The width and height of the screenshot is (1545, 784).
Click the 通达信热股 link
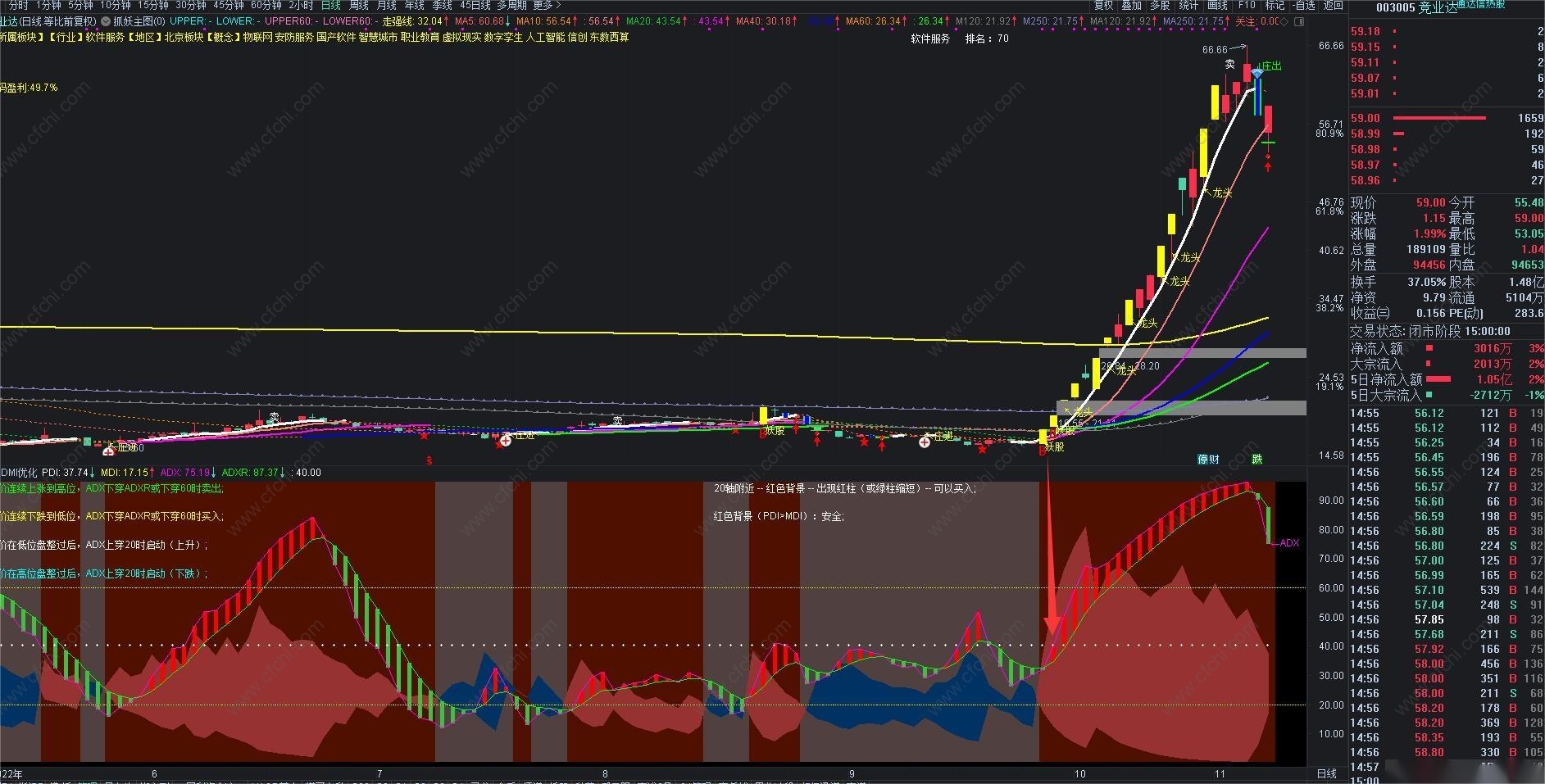(1480, 4)
